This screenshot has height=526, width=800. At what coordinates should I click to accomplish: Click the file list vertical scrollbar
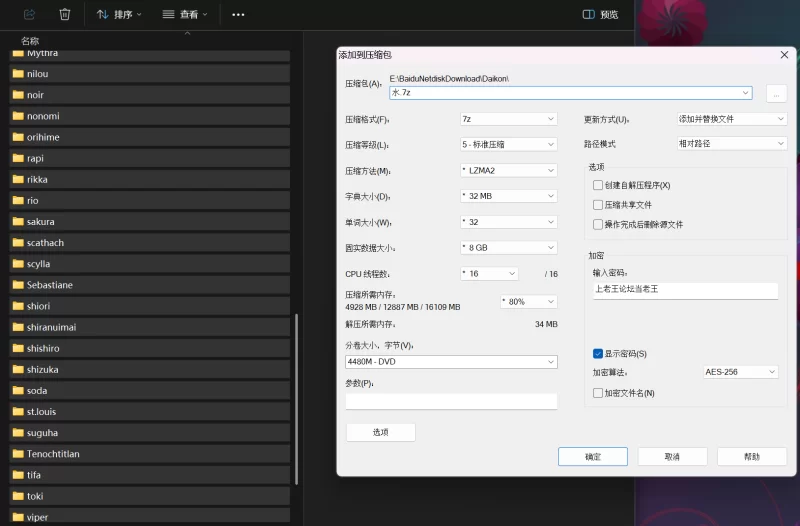coord(296,400)
